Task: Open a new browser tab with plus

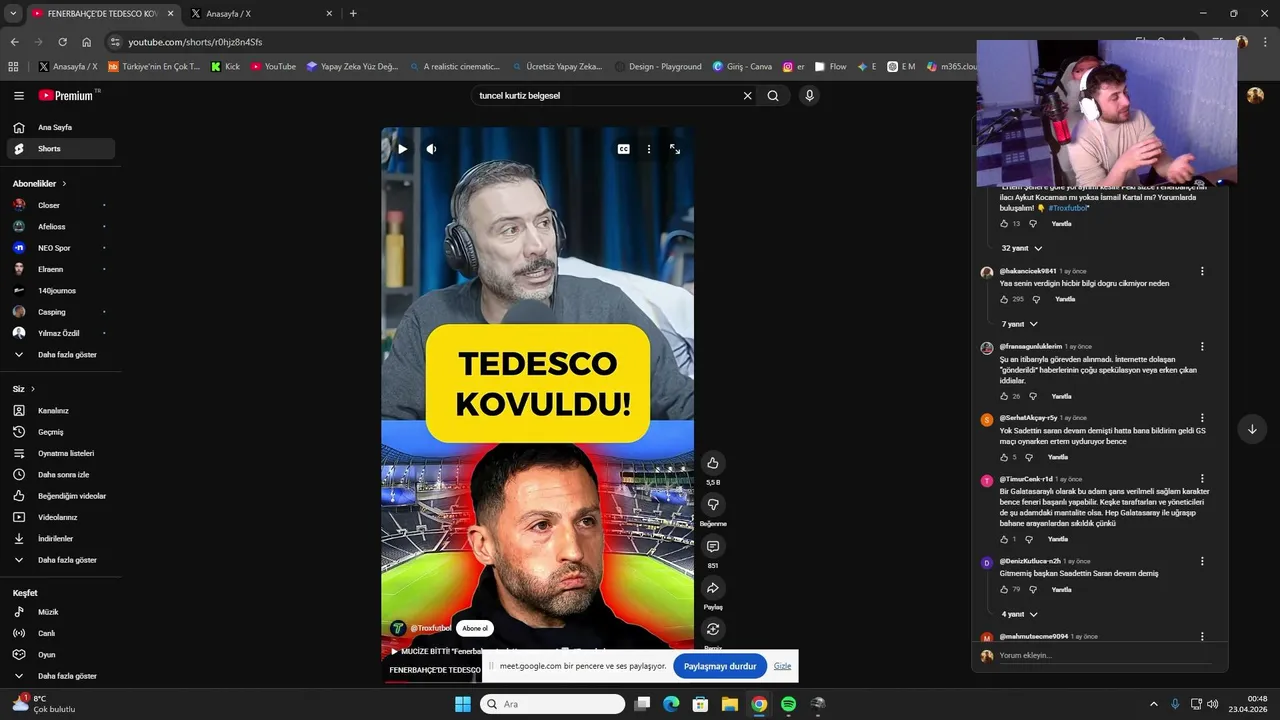Action: [x=353, y=14]
